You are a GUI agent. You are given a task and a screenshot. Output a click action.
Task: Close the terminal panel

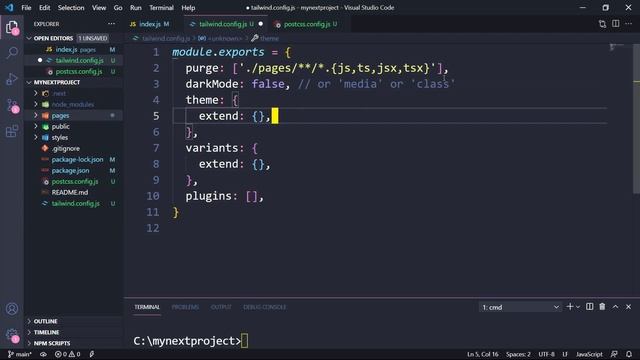pos(628,307)
